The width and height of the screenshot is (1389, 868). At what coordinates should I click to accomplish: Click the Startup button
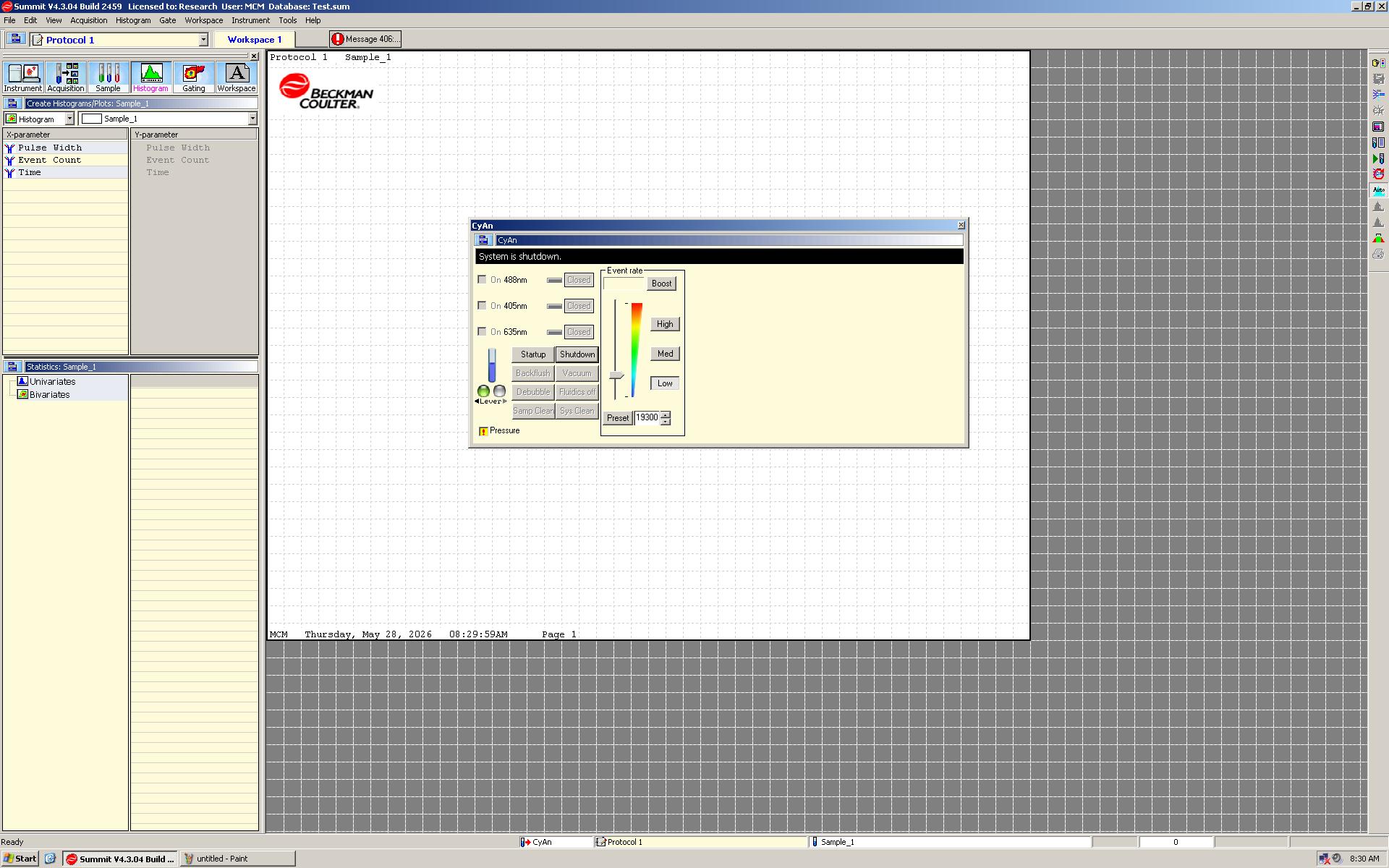tap(533, 354)
